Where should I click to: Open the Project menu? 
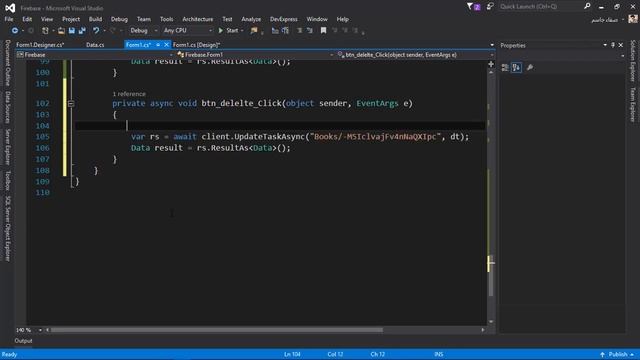(71, 19)
